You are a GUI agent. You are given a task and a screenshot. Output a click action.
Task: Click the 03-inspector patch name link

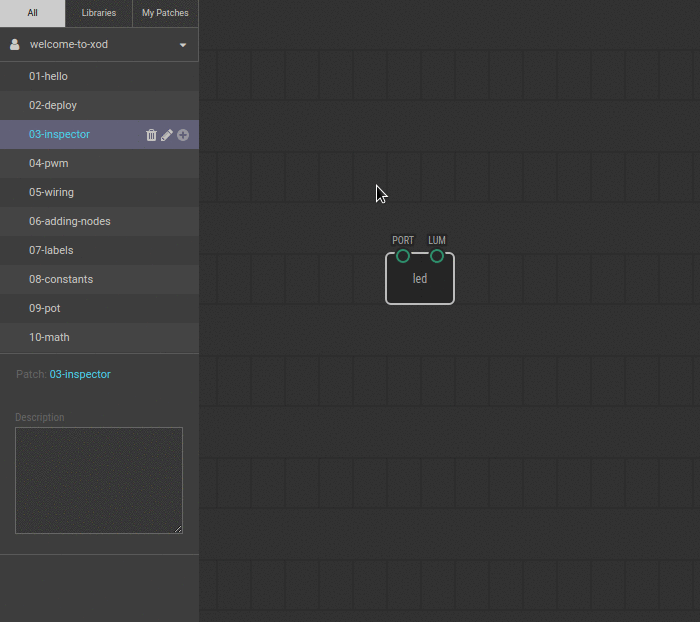click(80, 374)
